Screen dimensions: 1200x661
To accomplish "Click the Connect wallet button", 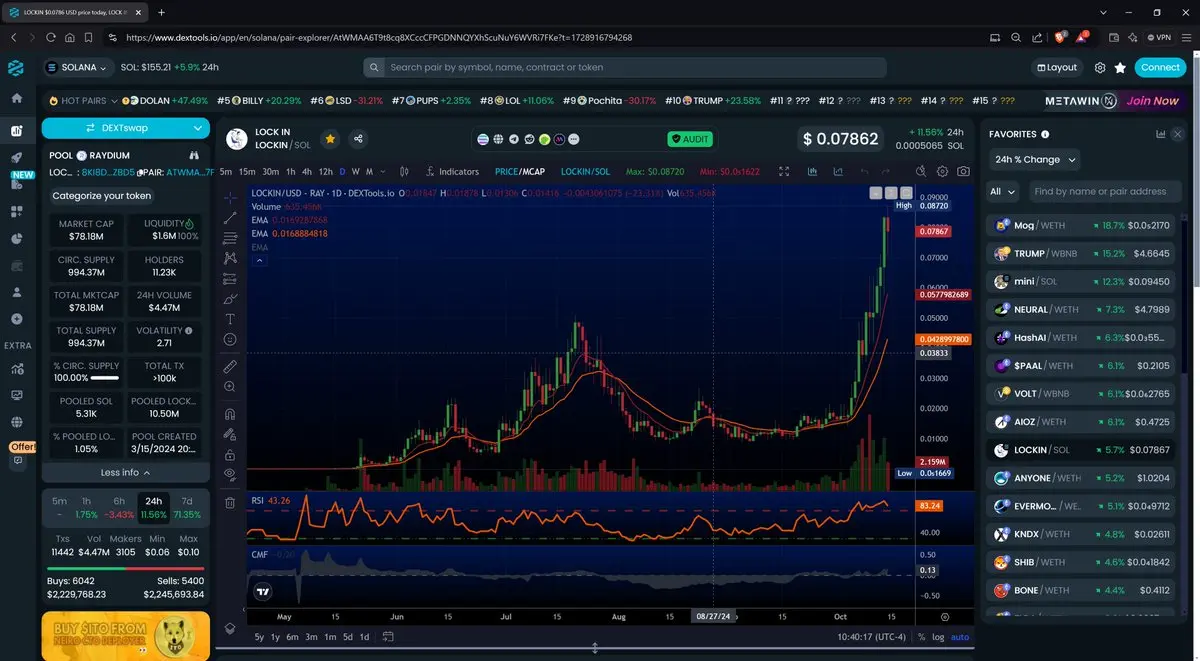I will click(x=1160, y=67).
